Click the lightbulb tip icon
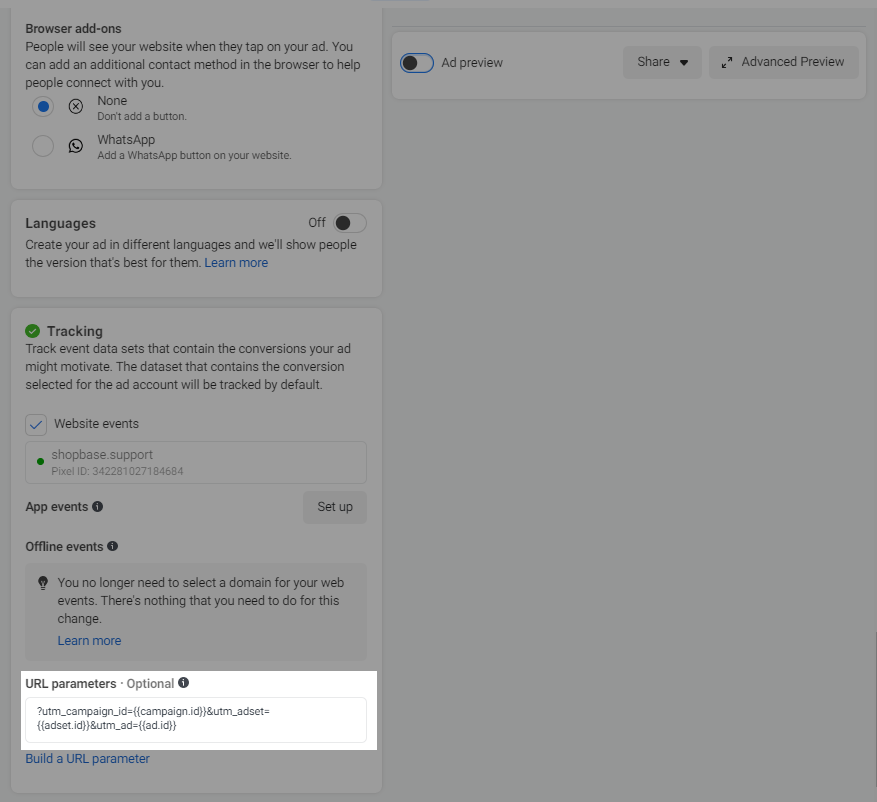 [43, 583]
